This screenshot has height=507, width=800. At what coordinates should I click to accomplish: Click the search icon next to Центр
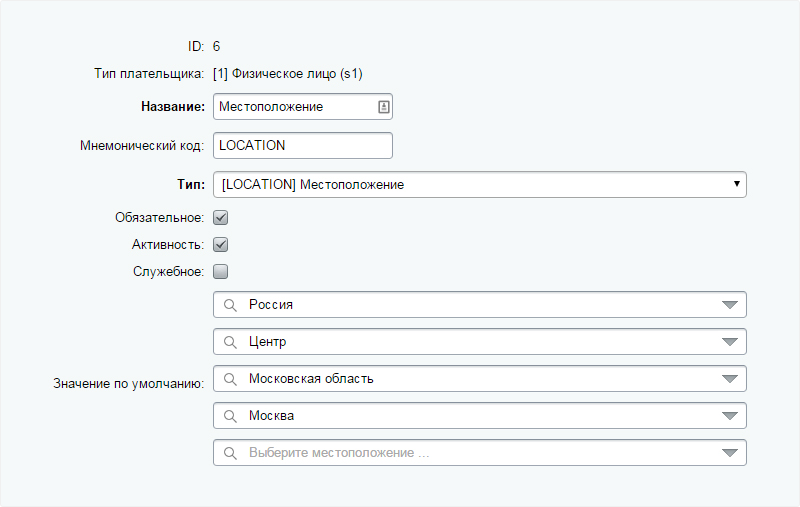click(229, 342)
